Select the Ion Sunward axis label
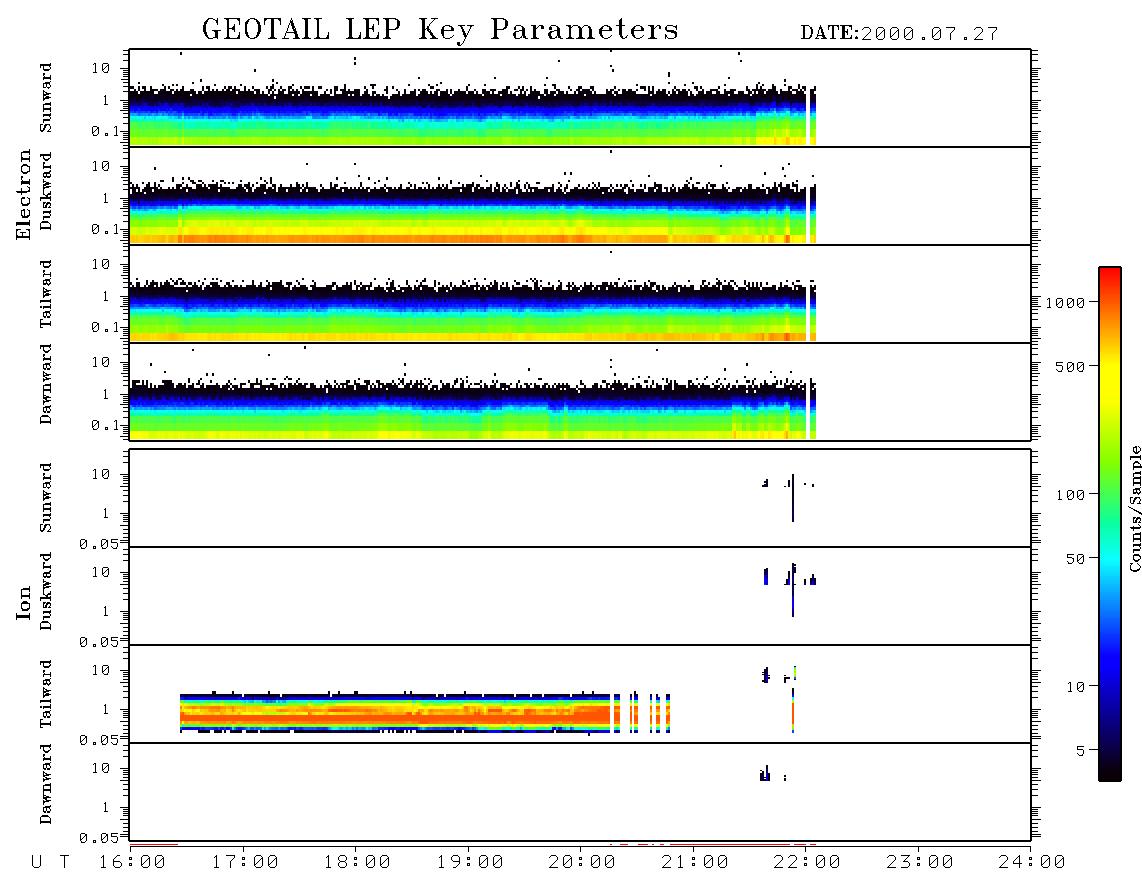The height and width of the screenshot is (880, 1142). (x=46, y=498)
